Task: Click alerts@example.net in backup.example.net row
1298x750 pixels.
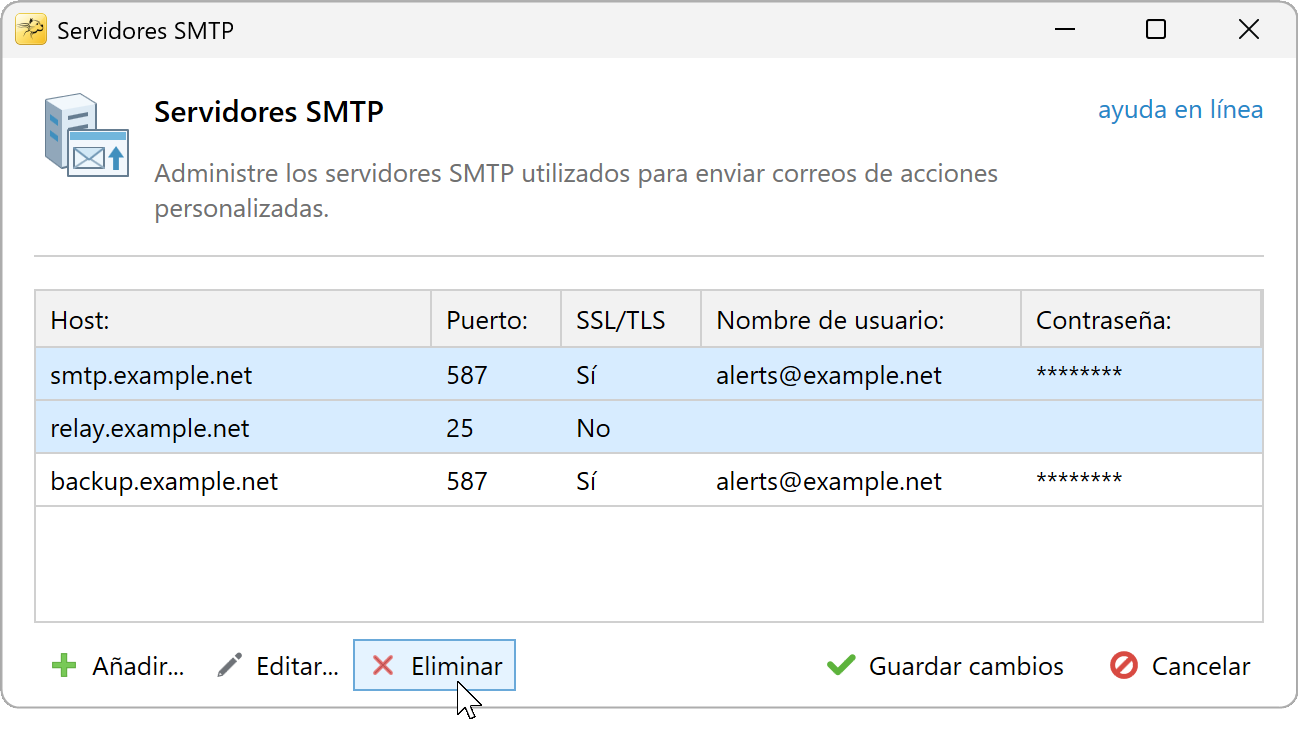Action: pos(829,482)
